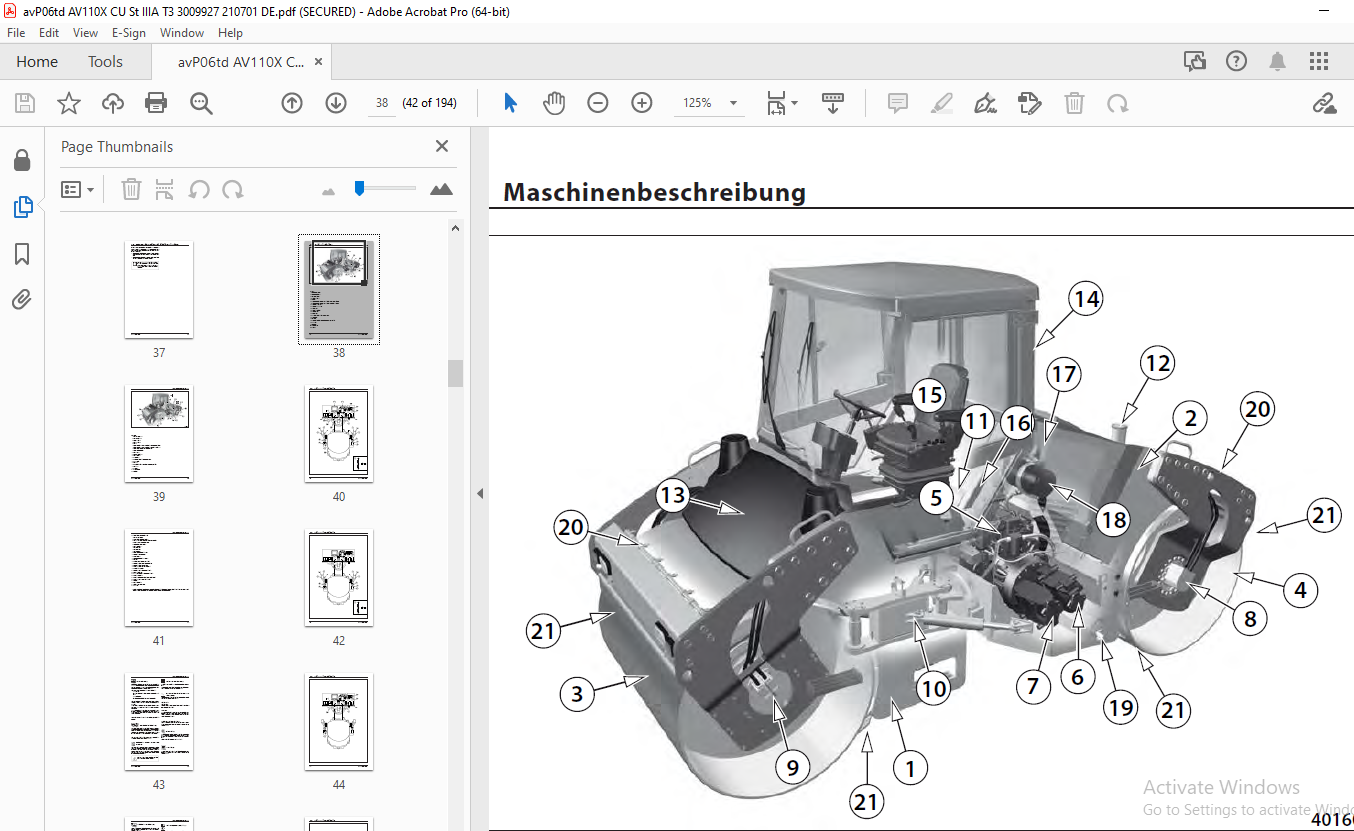
Task: Select the avP06td AV110X document tab
Action: (x=241, y=62)
